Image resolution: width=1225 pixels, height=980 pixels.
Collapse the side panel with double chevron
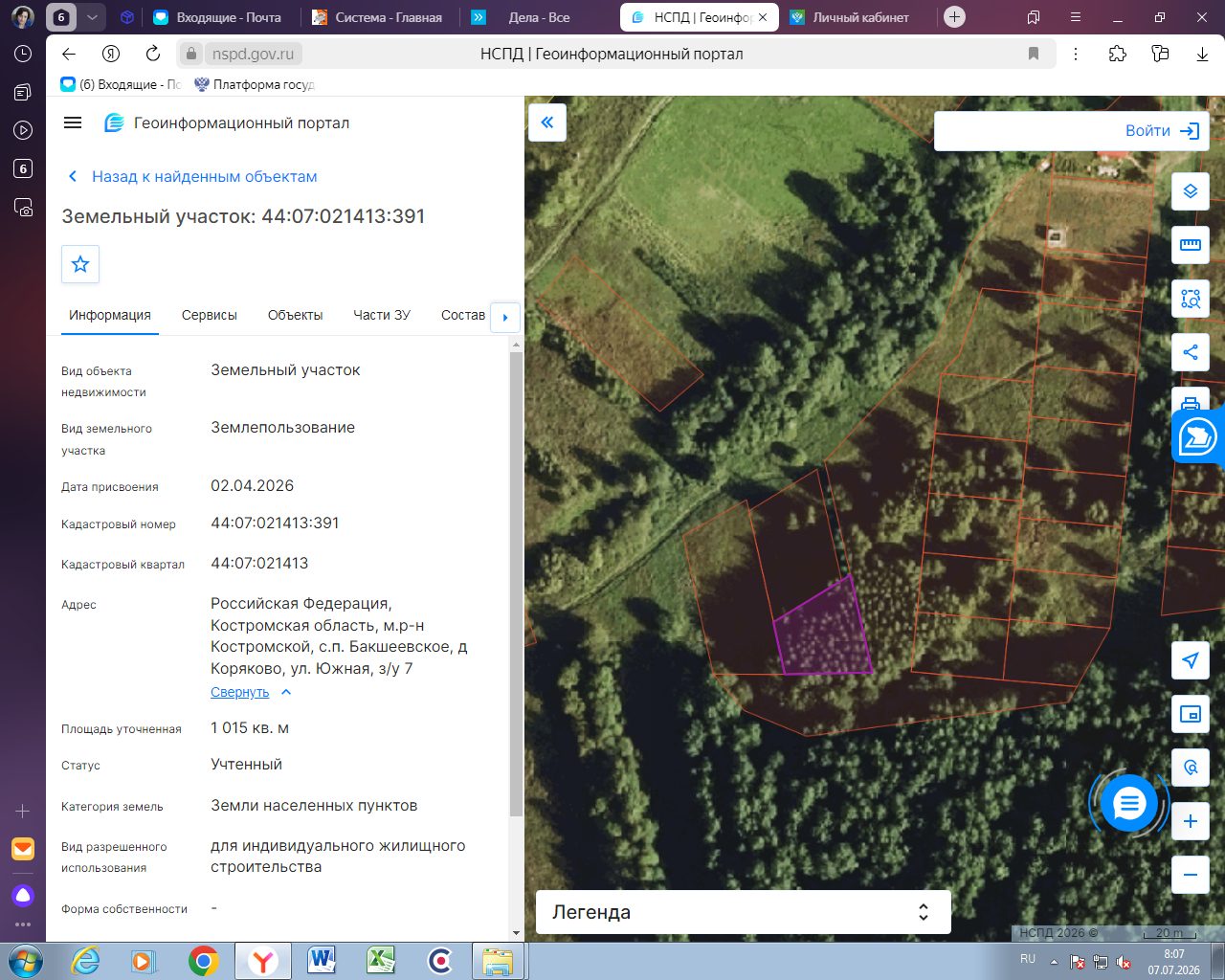pos(547,122)
